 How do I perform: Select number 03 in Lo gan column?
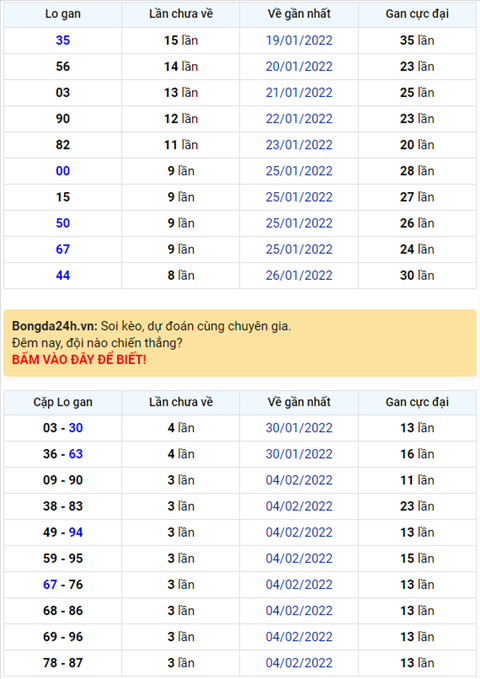[63, 93]
